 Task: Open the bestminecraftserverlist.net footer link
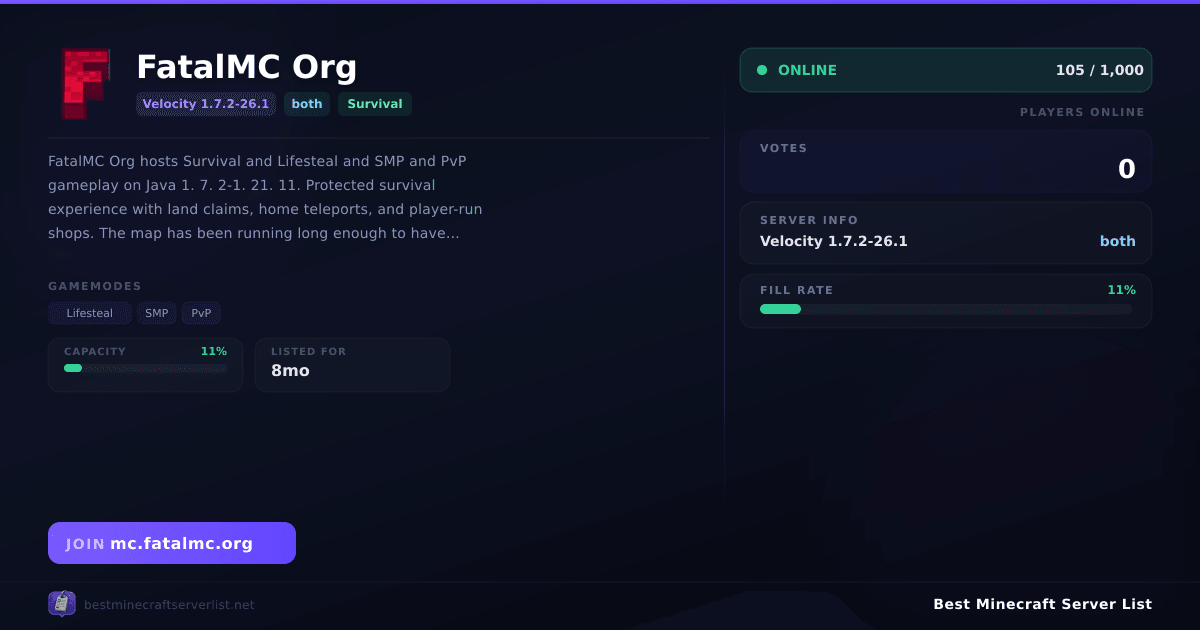point(169,605)
